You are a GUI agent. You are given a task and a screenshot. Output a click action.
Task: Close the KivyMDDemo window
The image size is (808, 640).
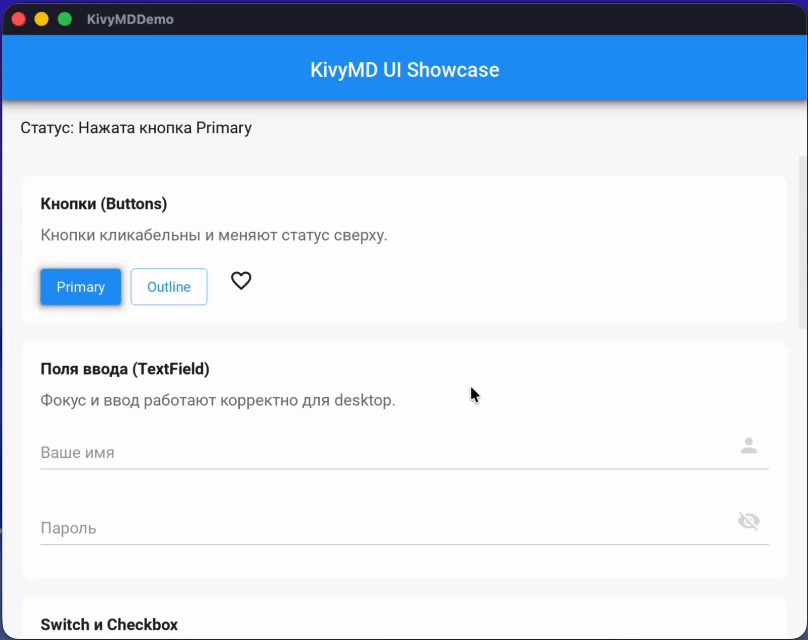(x=18, y=19)
